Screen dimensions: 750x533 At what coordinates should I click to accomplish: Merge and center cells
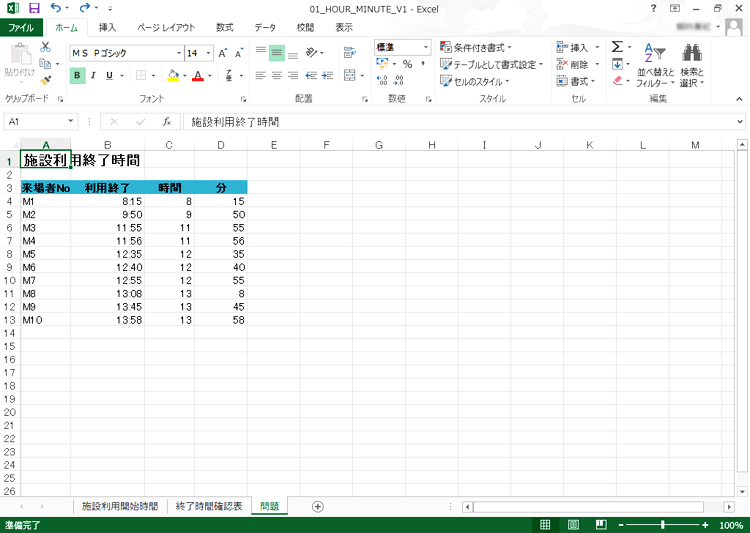click(350, 76)
